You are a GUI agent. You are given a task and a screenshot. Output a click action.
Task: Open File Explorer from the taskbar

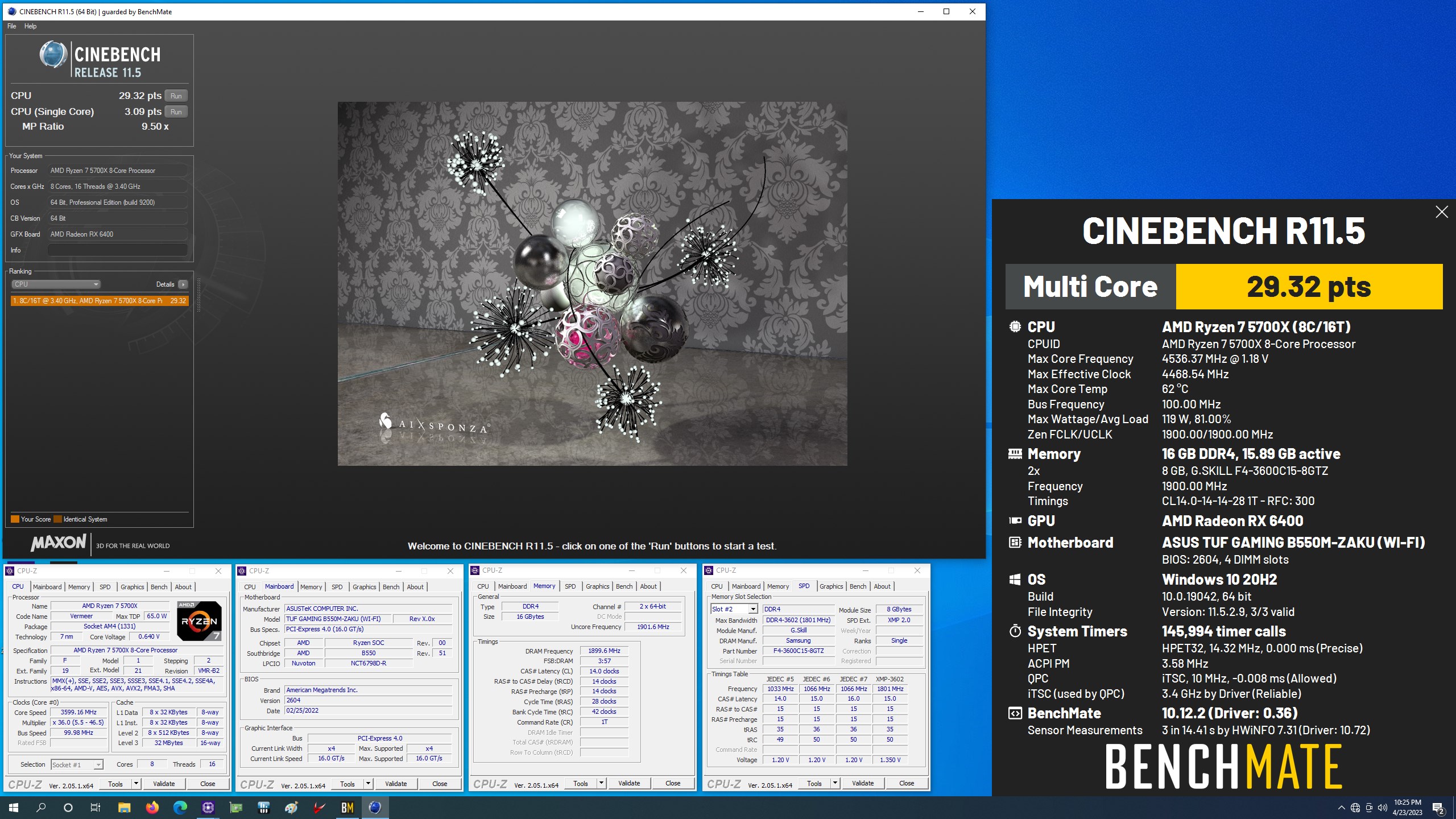(124, 807)
